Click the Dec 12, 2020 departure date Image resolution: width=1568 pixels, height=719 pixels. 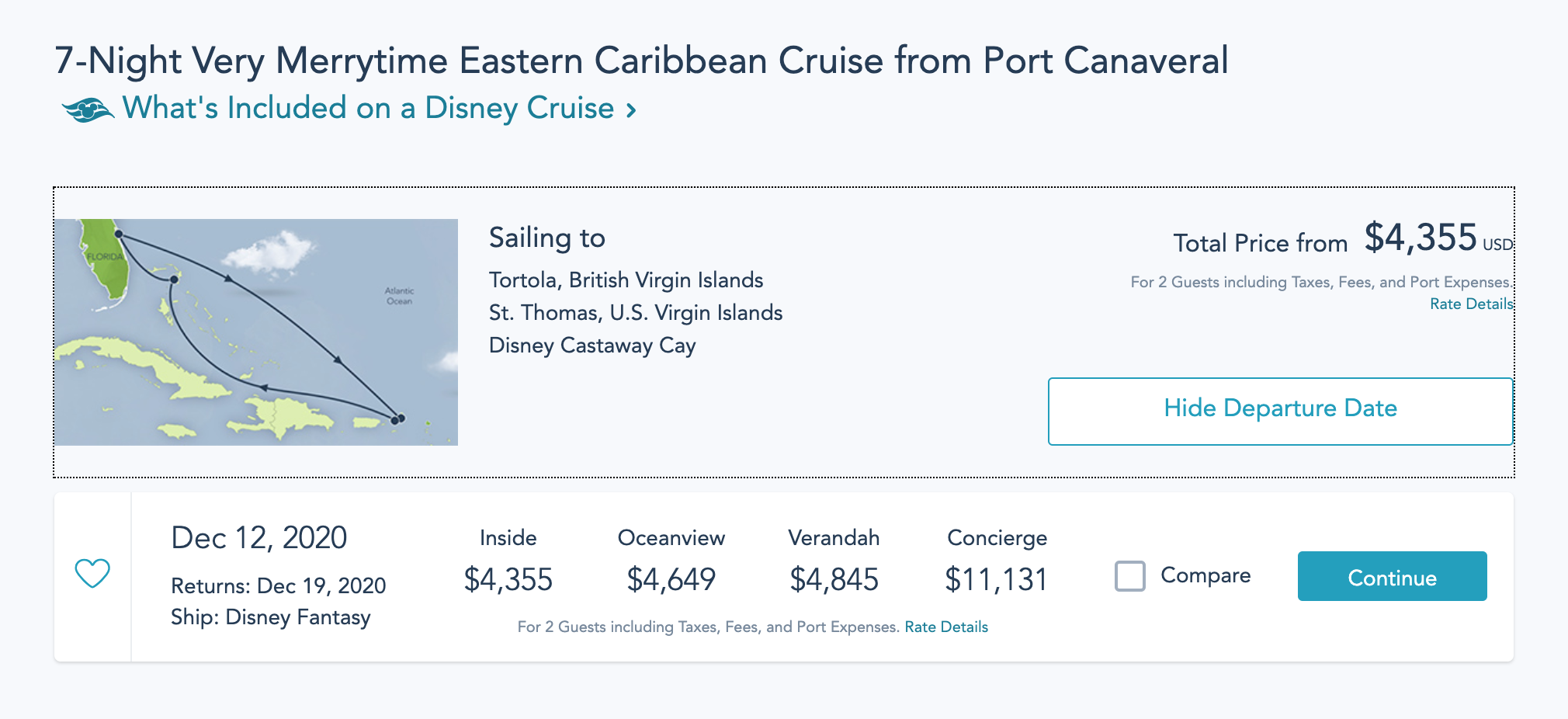pyautogui.click(x=259, y=537)
